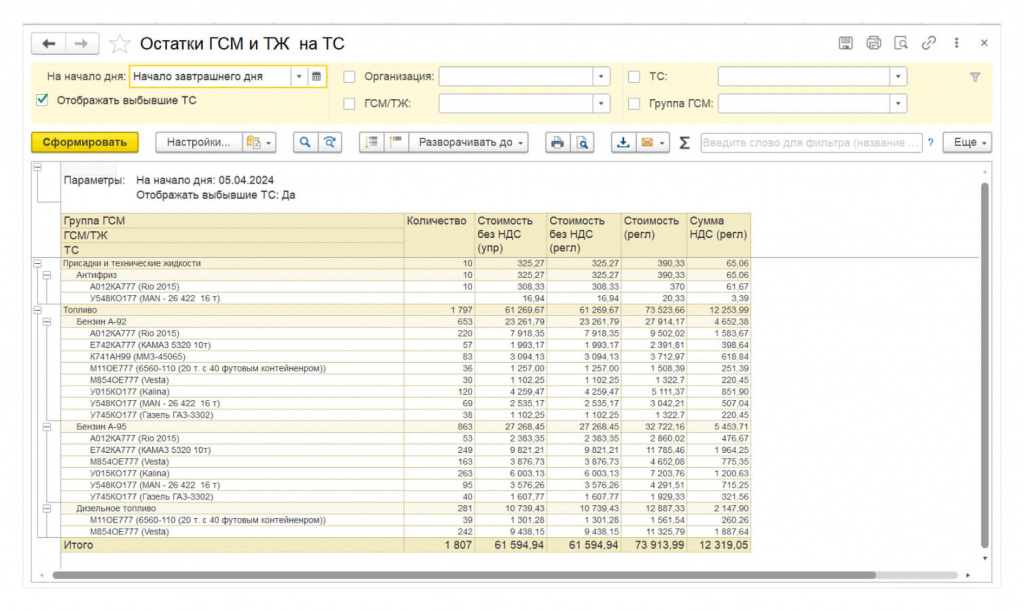Open help question mark next to filter

pos(931,142)
